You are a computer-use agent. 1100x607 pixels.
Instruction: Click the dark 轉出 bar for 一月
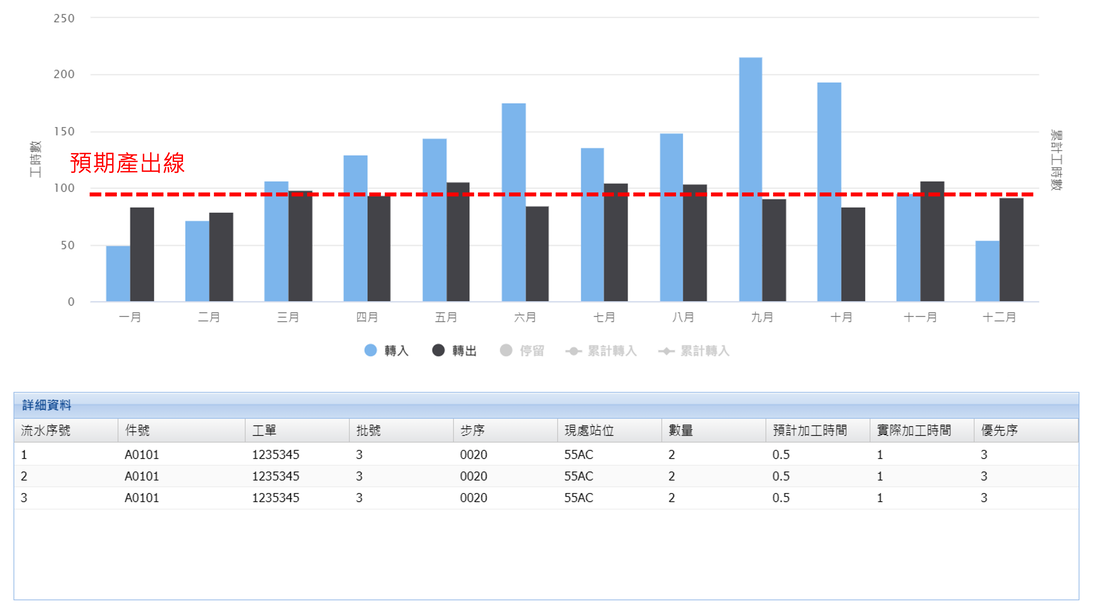[x=142, y=255]
